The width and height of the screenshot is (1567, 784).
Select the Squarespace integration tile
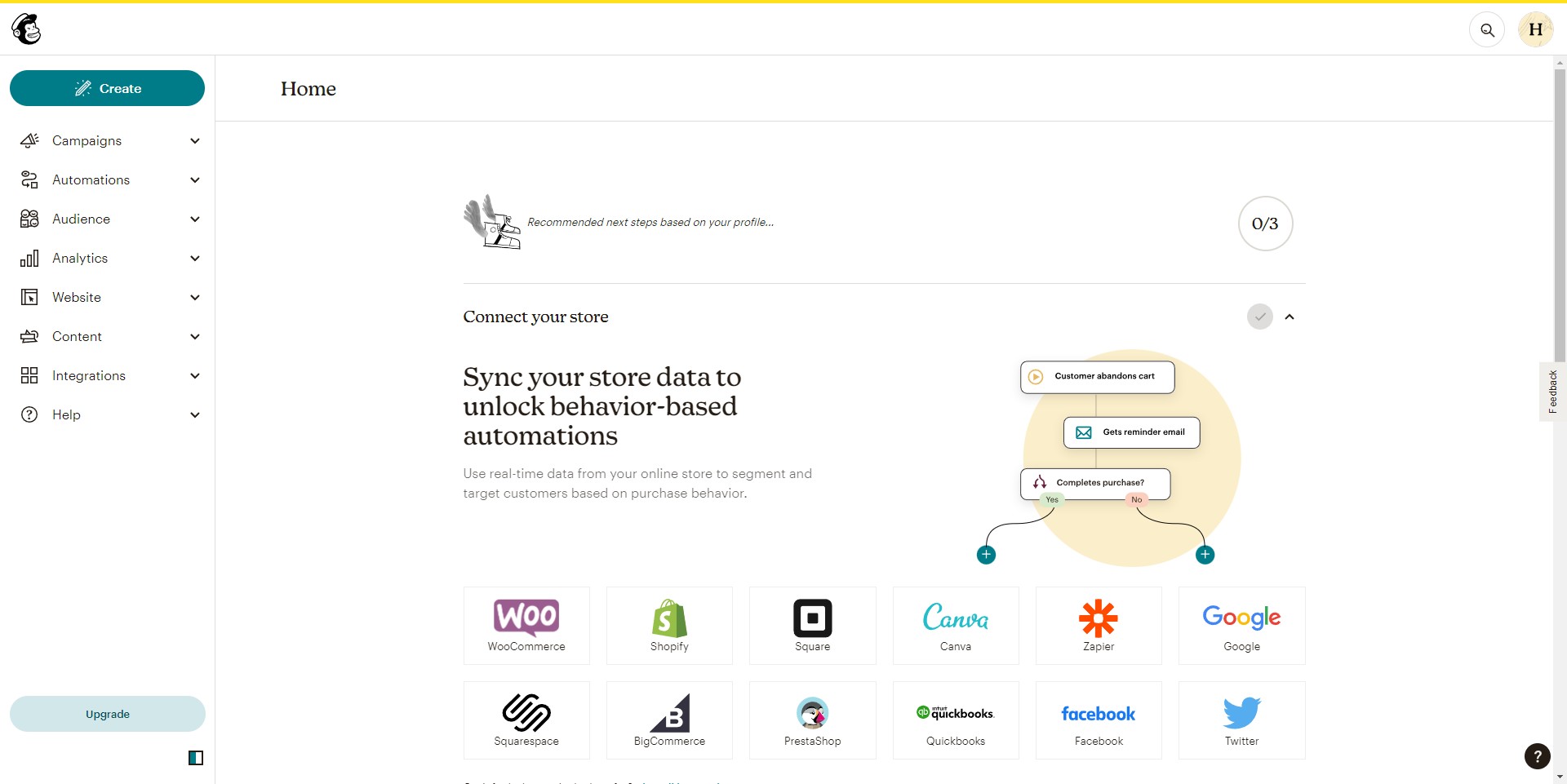526,720
